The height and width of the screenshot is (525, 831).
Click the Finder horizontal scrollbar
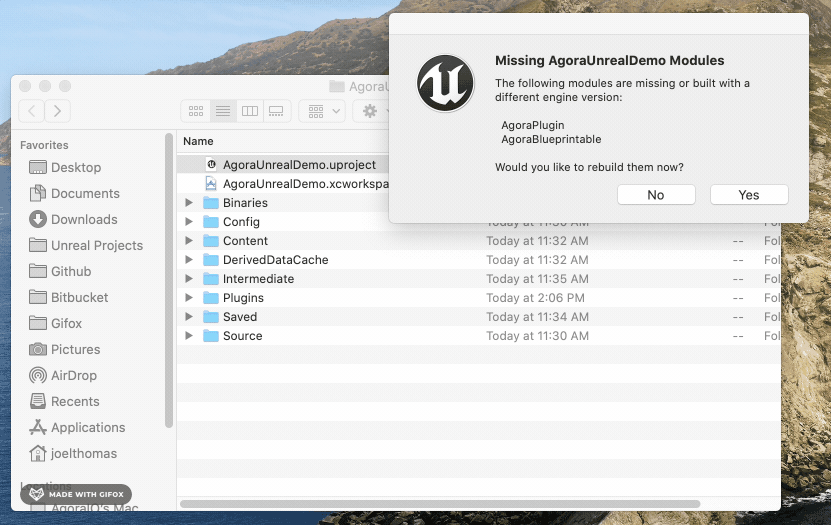click(x=440, y=504)
